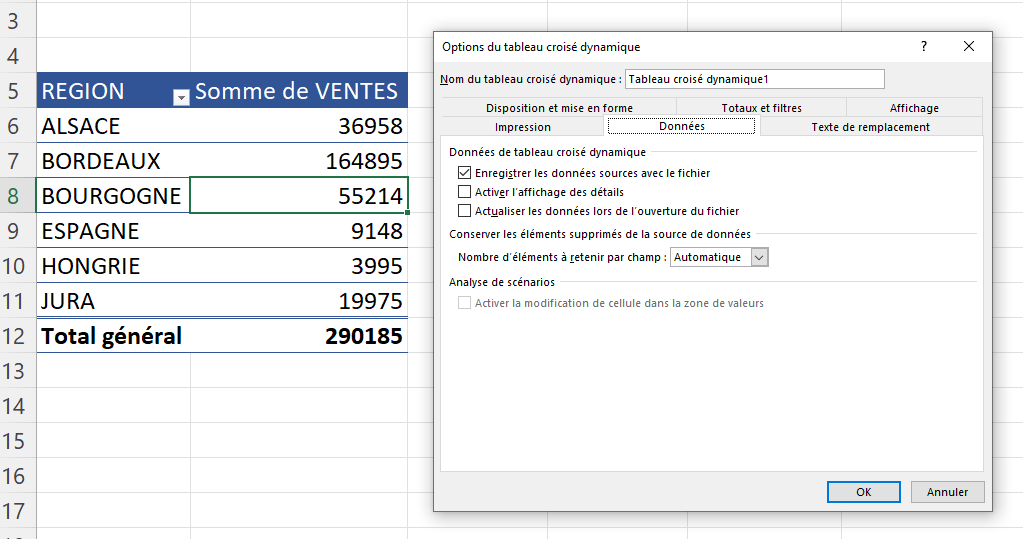The height and width of the screenshot is (539, 1023).
Task: Click the Somme de VENTES header cell
Action: [298, 91]
